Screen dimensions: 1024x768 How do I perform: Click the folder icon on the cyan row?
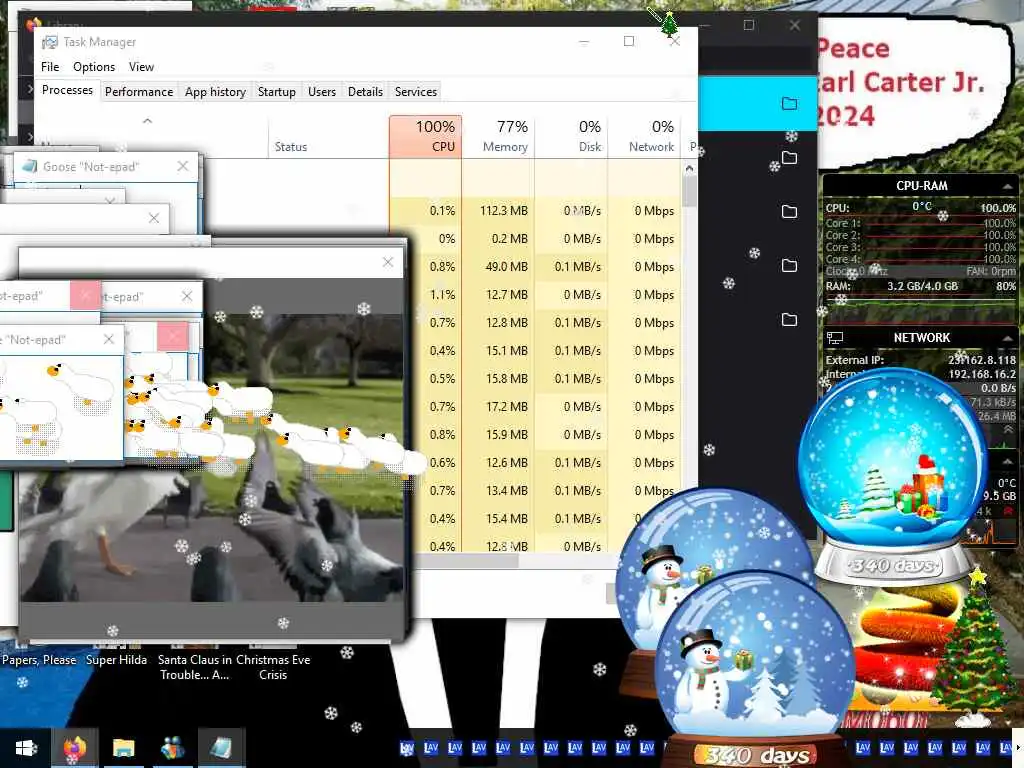click(x=790, y=103)
